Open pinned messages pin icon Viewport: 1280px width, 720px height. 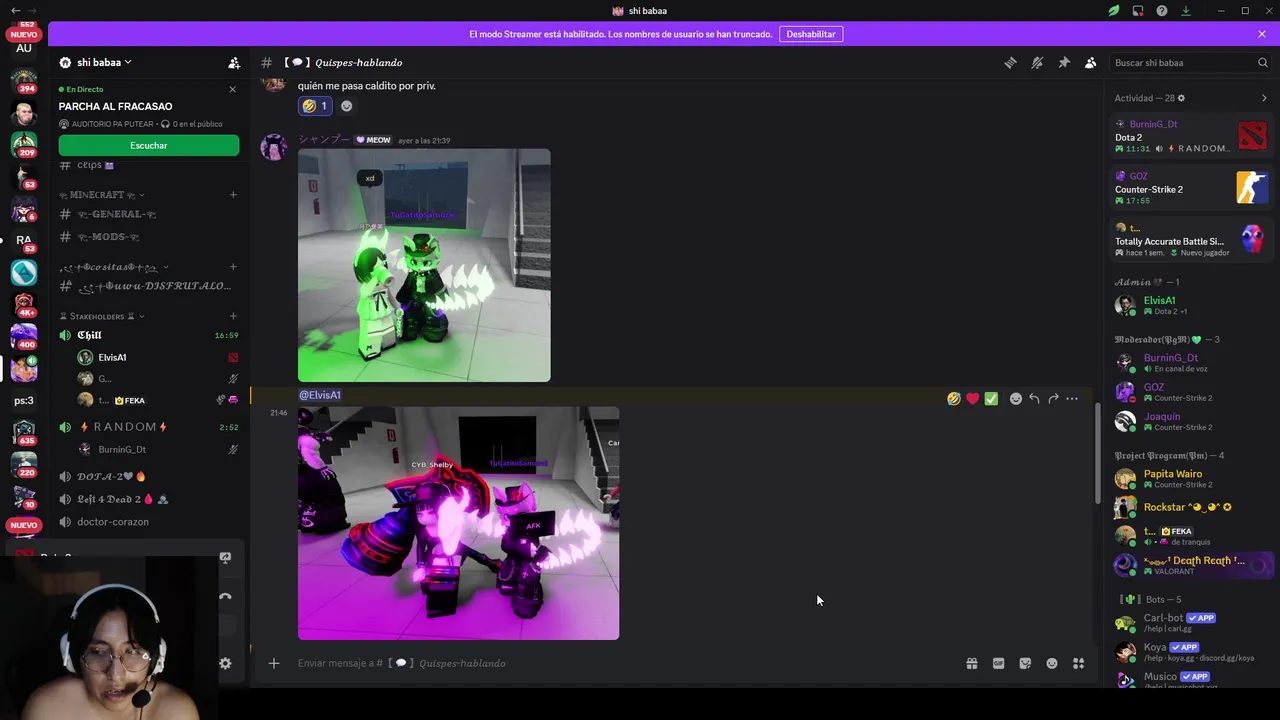[1064, 62]
